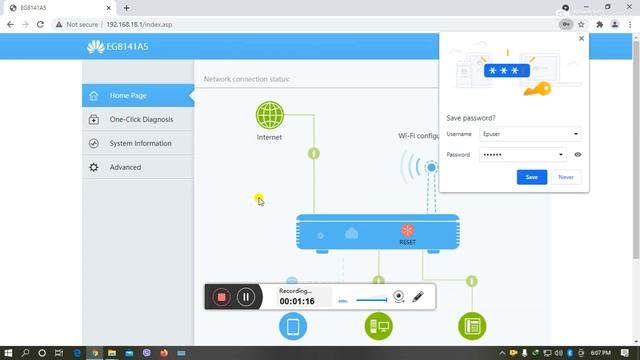
Task: Click the info marker on Internet line
Action: tap(313, 153)
